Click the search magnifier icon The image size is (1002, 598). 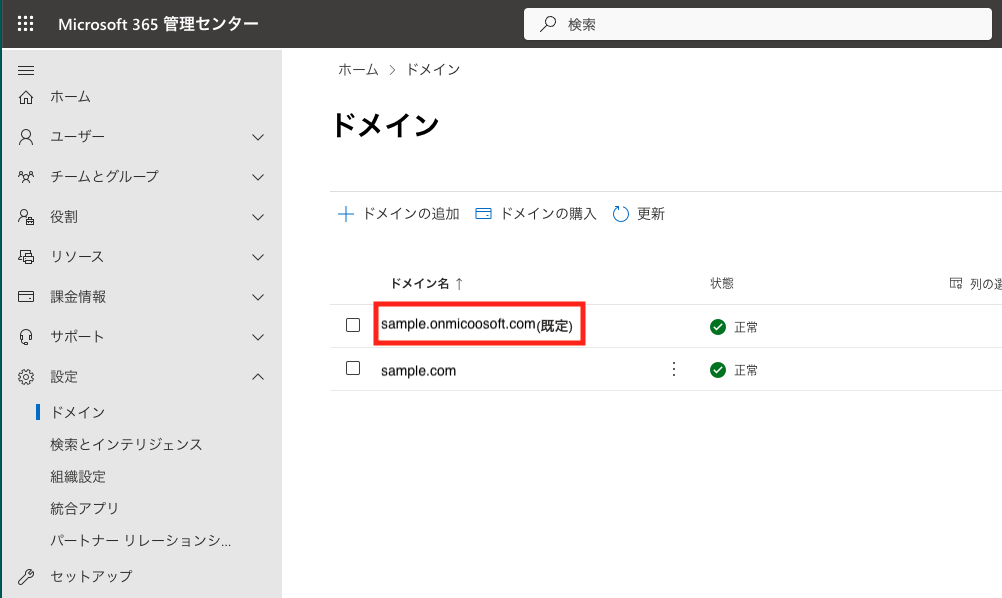[x=548, y=24]
